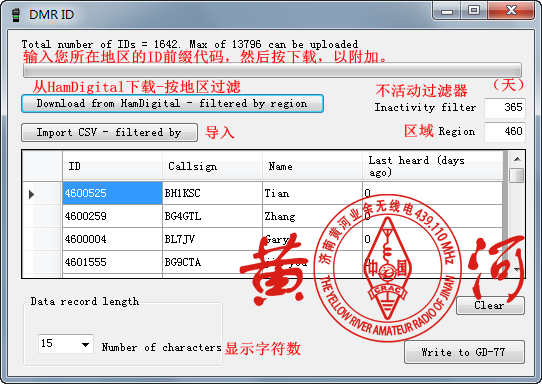The image size is (542, 384).
Task: Click the table scrollbar down arrow
Action: 517,269
